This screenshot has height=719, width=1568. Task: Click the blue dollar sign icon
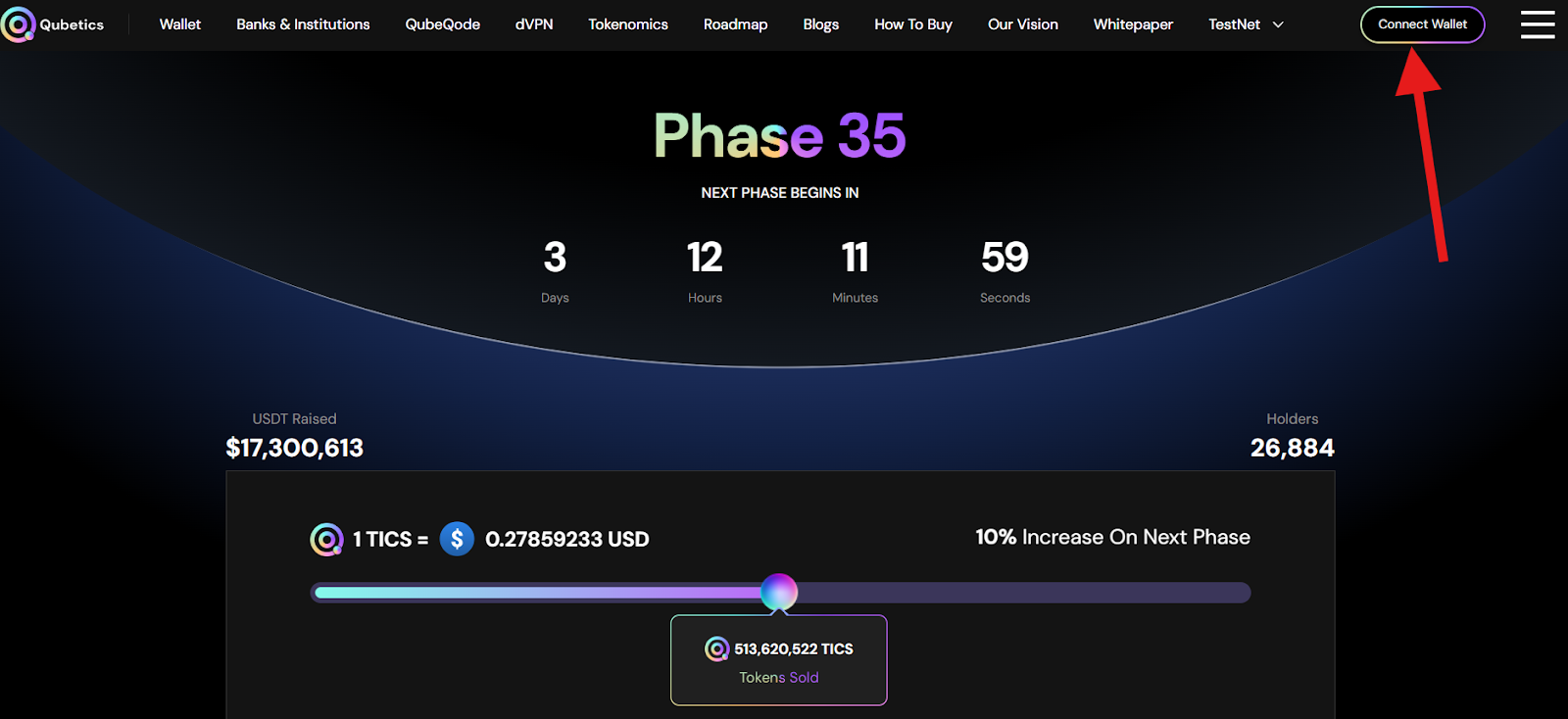tap(457, 539)
